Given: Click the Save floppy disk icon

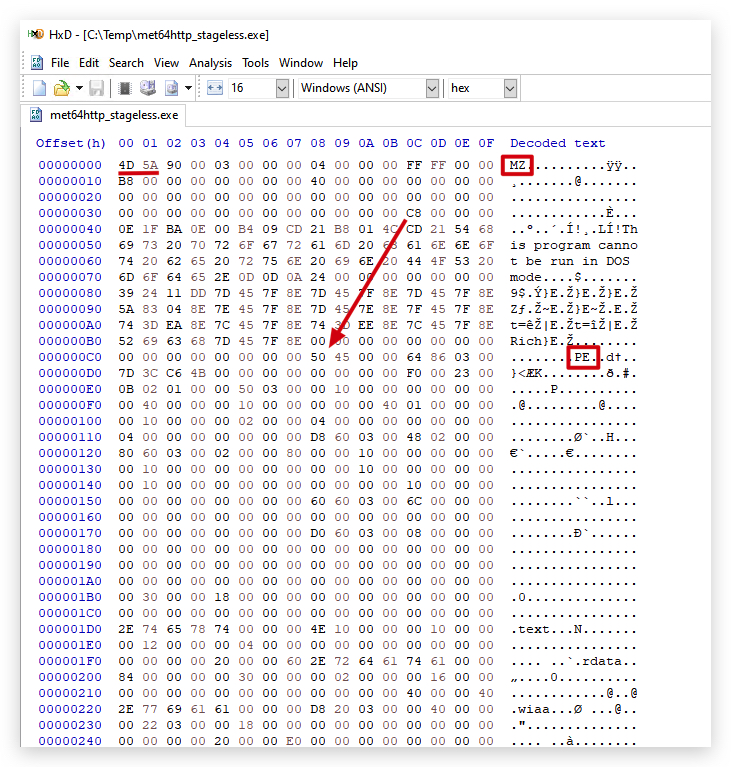Looking at the screenshot, I should tap(96, 88).
